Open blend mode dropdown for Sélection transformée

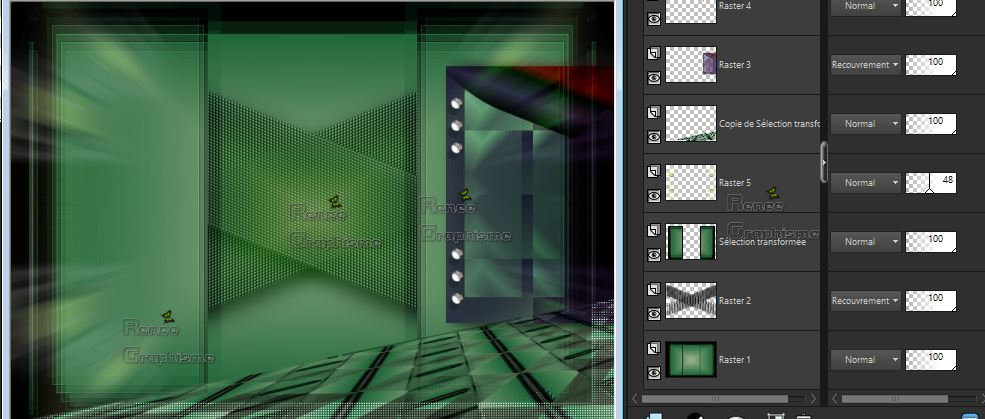click(866, 242)
